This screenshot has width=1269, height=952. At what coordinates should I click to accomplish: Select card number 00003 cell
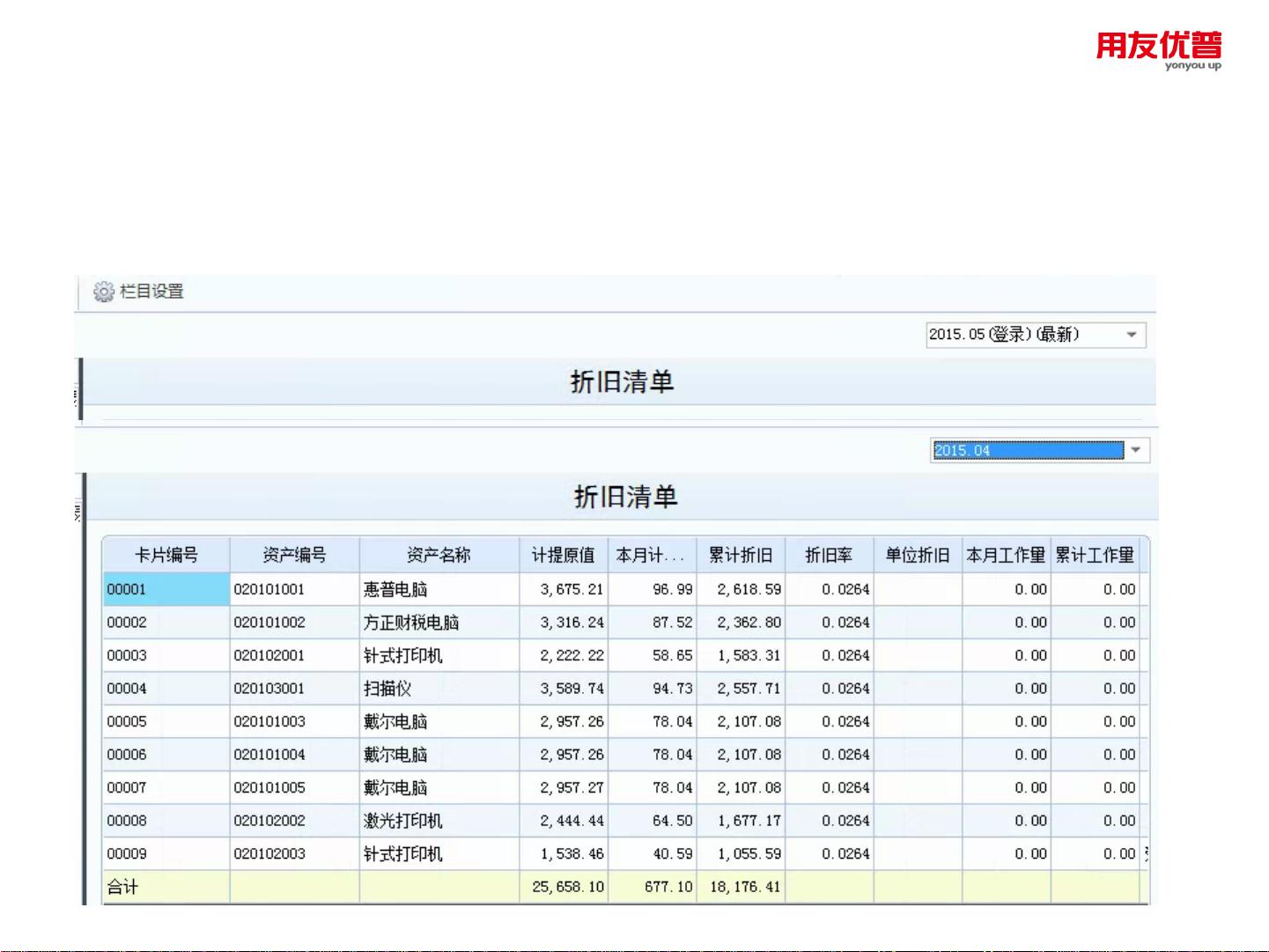click(166, 655)
